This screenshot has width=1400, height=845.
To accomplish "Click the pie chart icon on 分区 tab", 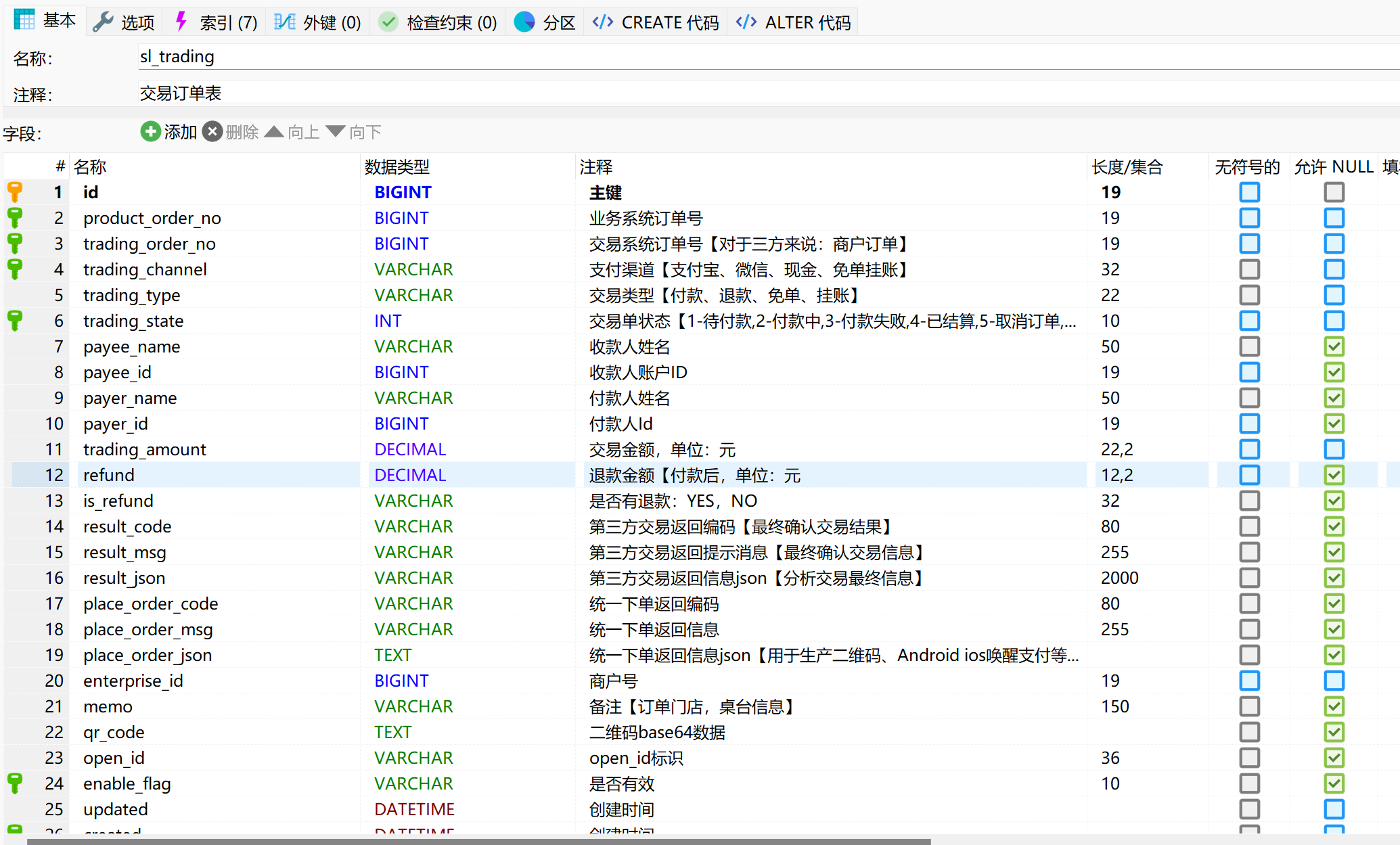I will 524,22.
